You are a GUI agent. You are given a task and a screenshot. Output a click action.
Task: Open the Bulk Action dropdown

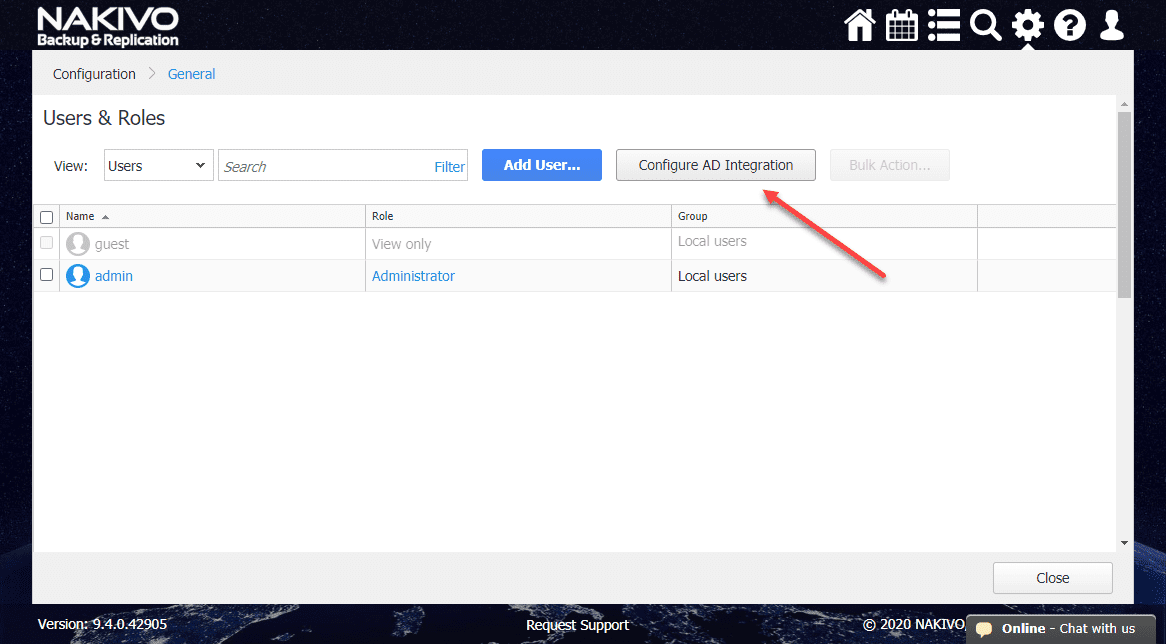tap(889, 164)
